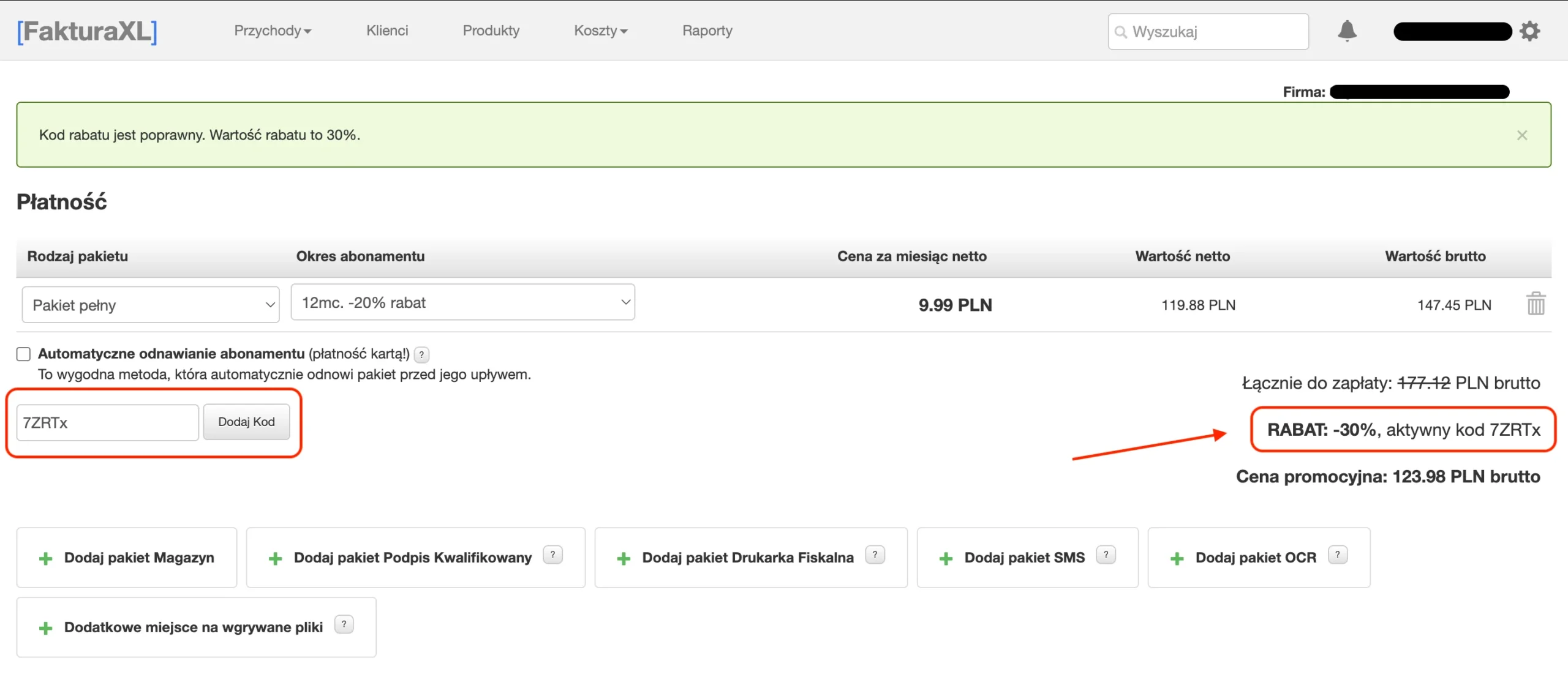1568x680 pixels.
Task: Expand the 12mc. -20% rabat period dropdown
Action: point(463,302)
